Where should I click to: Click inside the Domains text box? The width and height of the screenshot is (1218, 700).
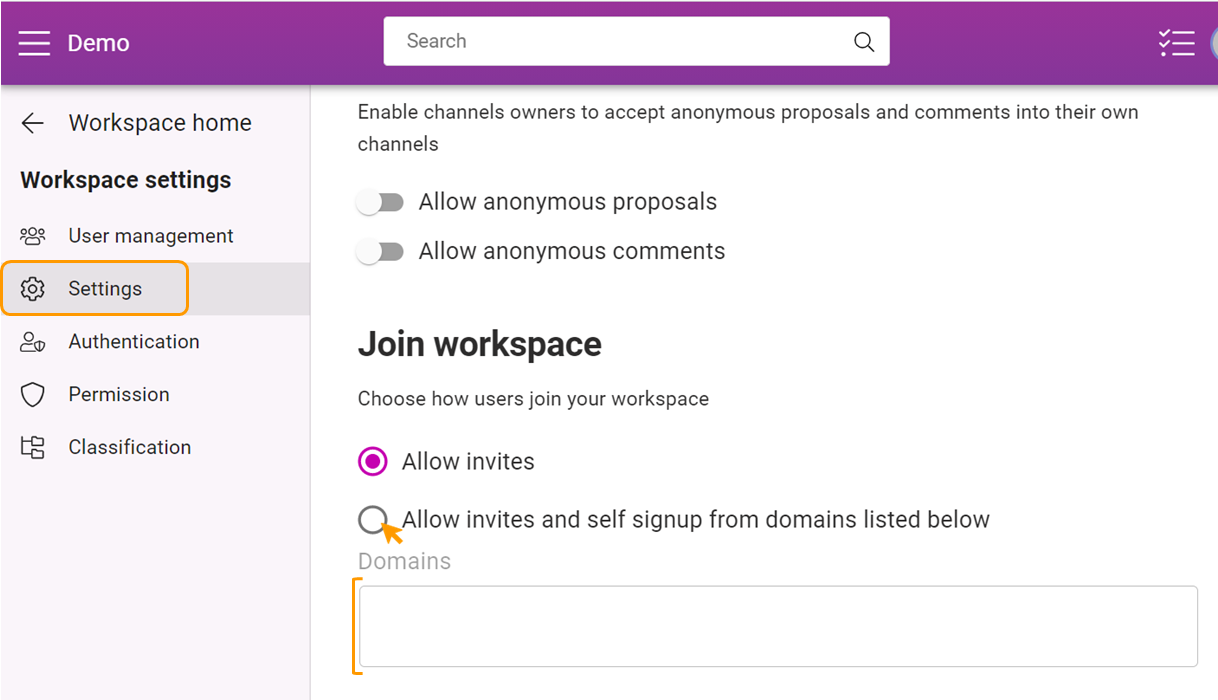tap(777, 626)
